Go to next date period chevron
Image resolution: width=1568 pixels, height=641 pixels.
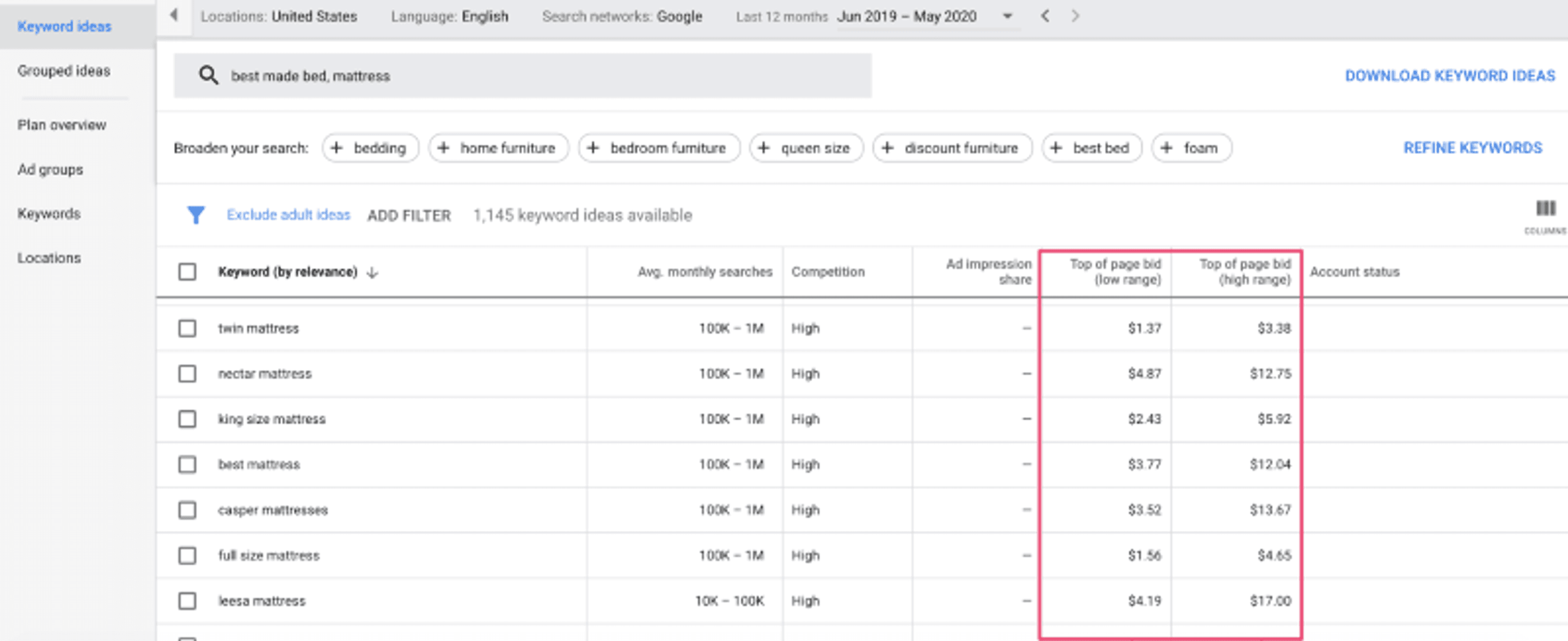(x=1075, y=16)
